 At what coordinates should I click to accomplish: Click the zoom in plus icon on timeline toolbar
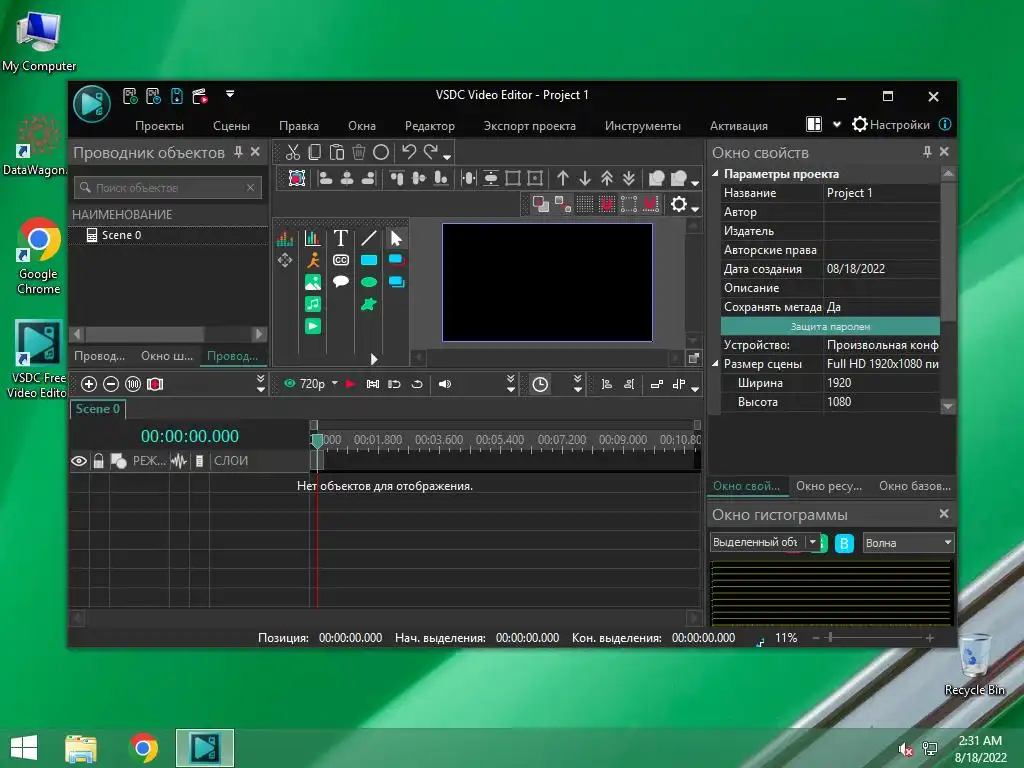point(89,384)
